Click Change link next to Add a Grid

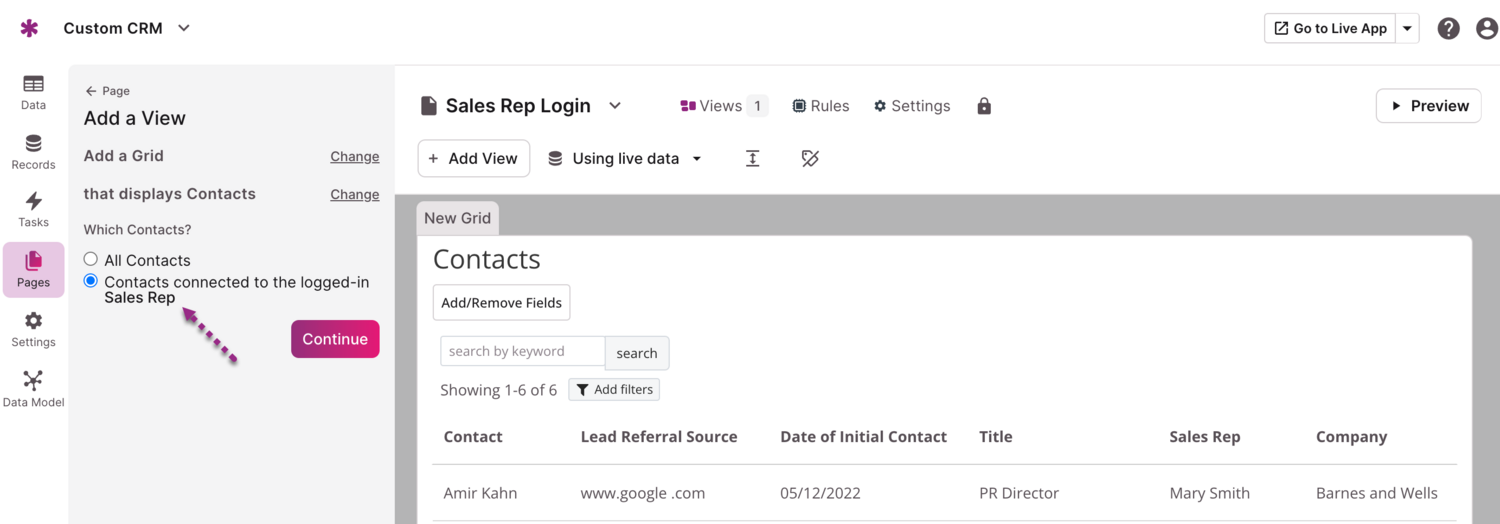coord(354,156)
